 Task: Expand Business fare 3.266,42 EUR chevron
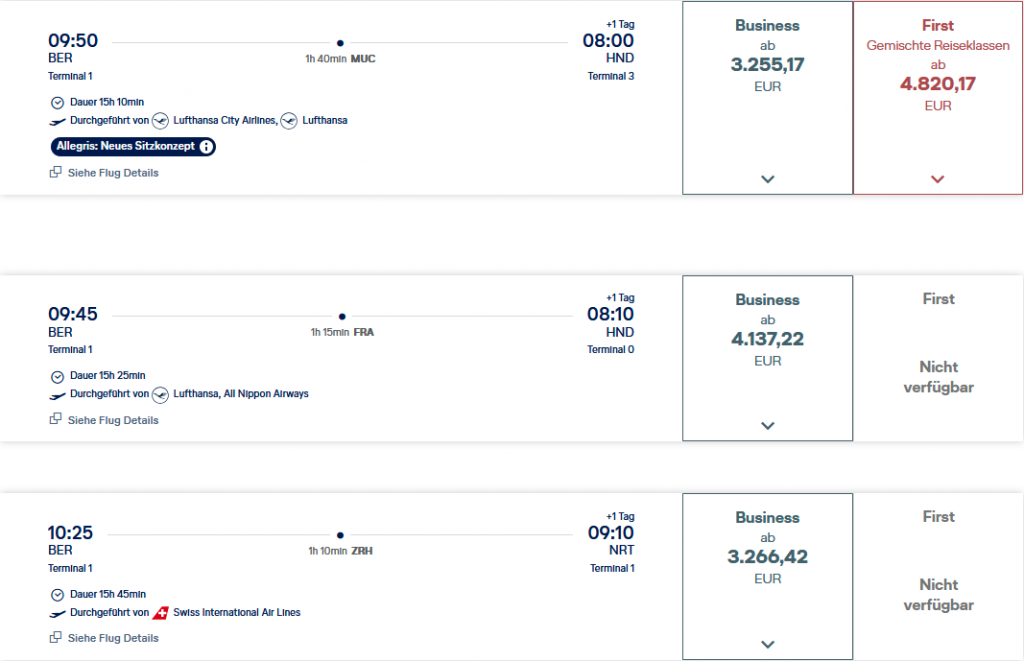coord(767,644)
